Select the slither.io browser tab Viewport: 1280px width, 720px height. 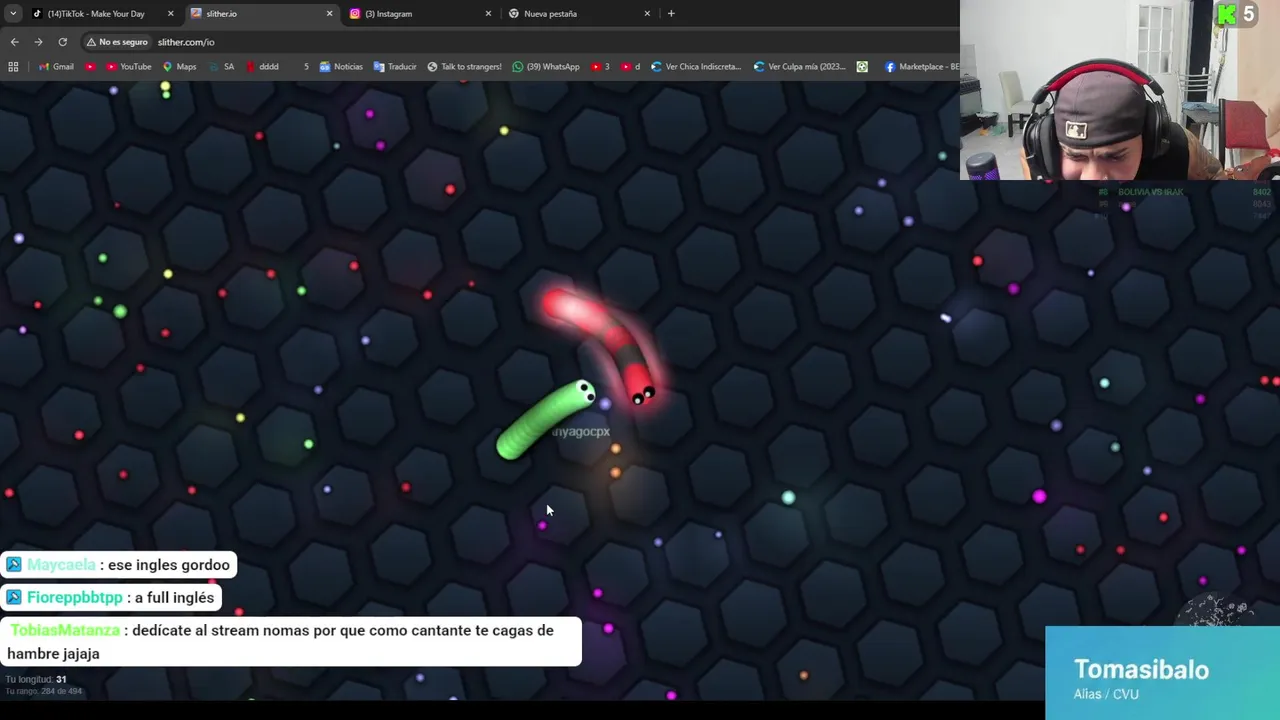(x=262, y=13)
